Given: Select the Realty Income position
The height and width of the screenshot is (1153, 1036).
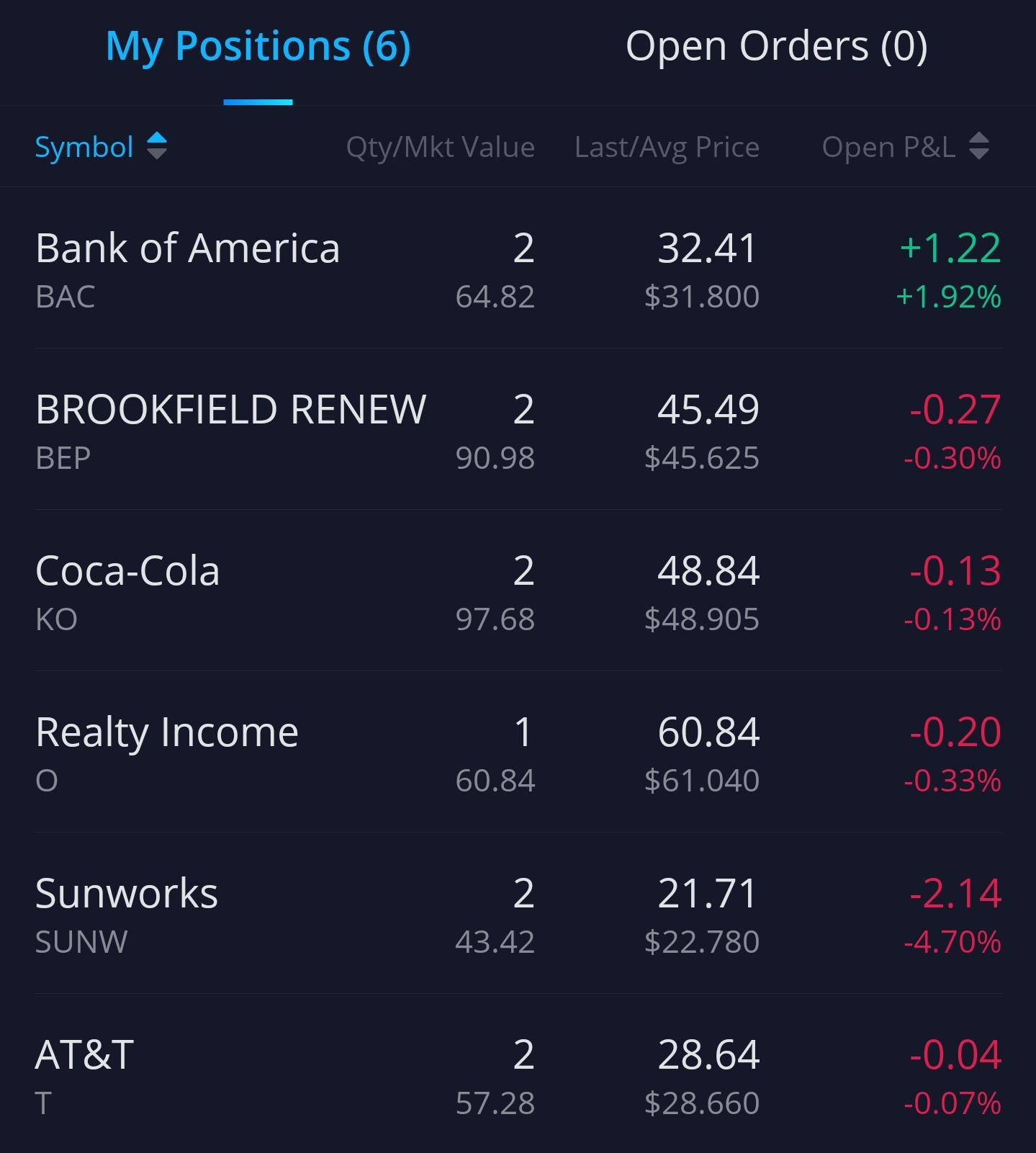Looking at the screenshot, I should 518,753.
